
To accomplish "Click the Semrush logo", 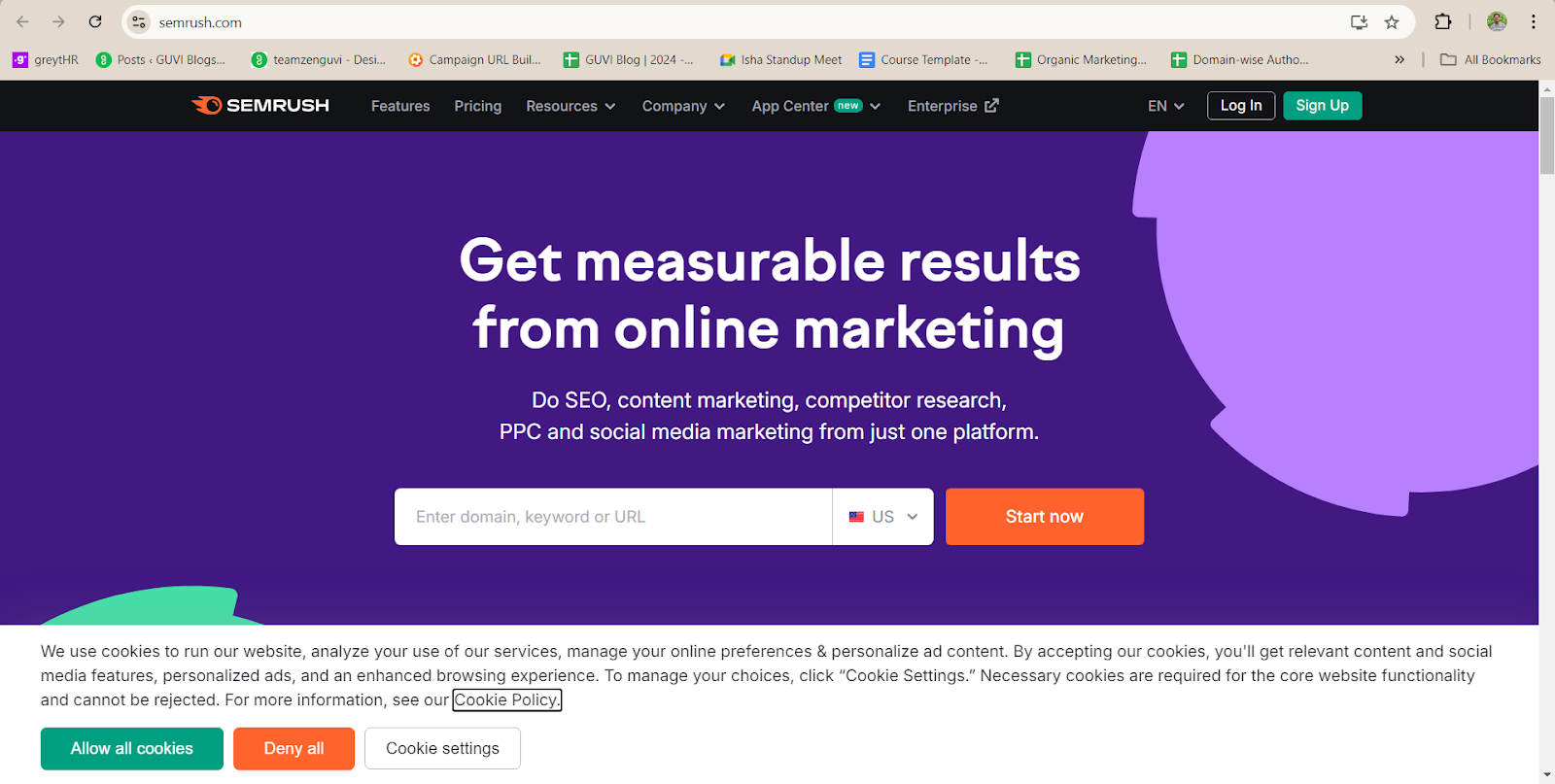I will pyautogui.click(x=260, y=105).
